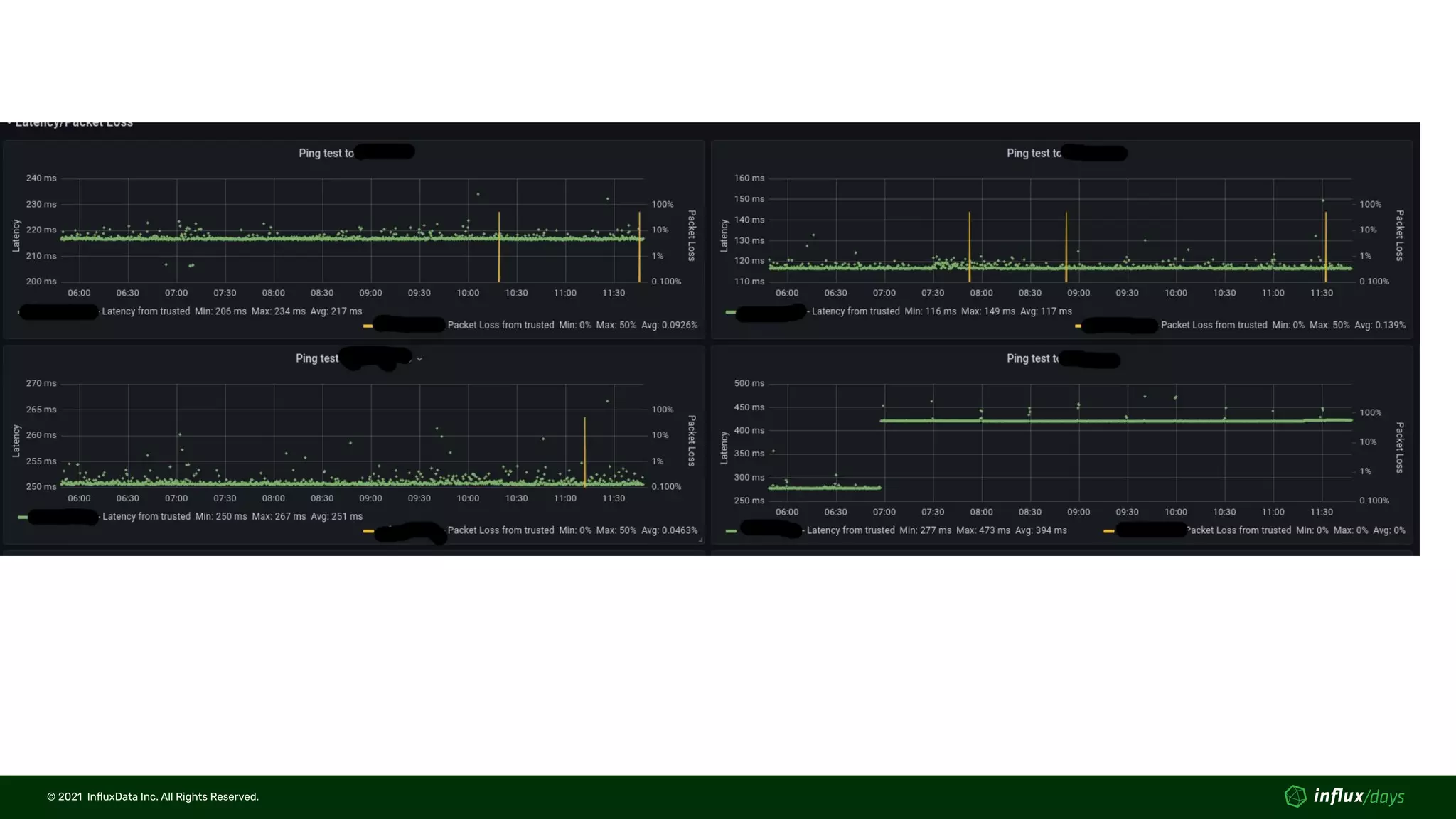Click yellow legend marker for Avg 0.139% series
1456x819 pixels.
point(1078,326)
